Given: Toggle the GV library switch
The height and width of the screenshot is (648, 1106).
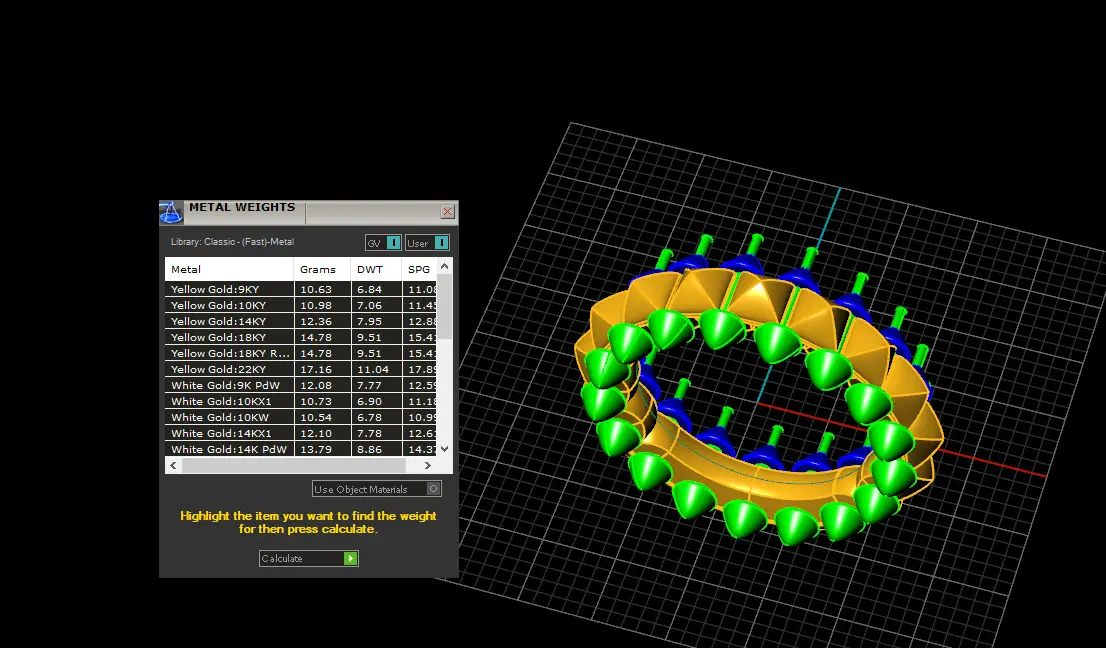Looking at the screenshot, I should pyautogui.click(x=383, y=243).
